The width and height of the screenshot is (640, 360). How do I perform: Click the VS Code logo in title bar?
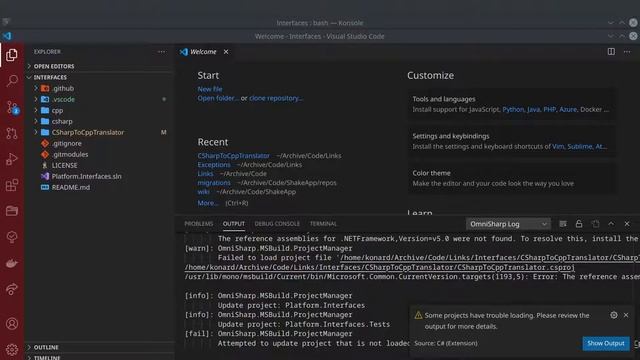[x=7, y=36]
